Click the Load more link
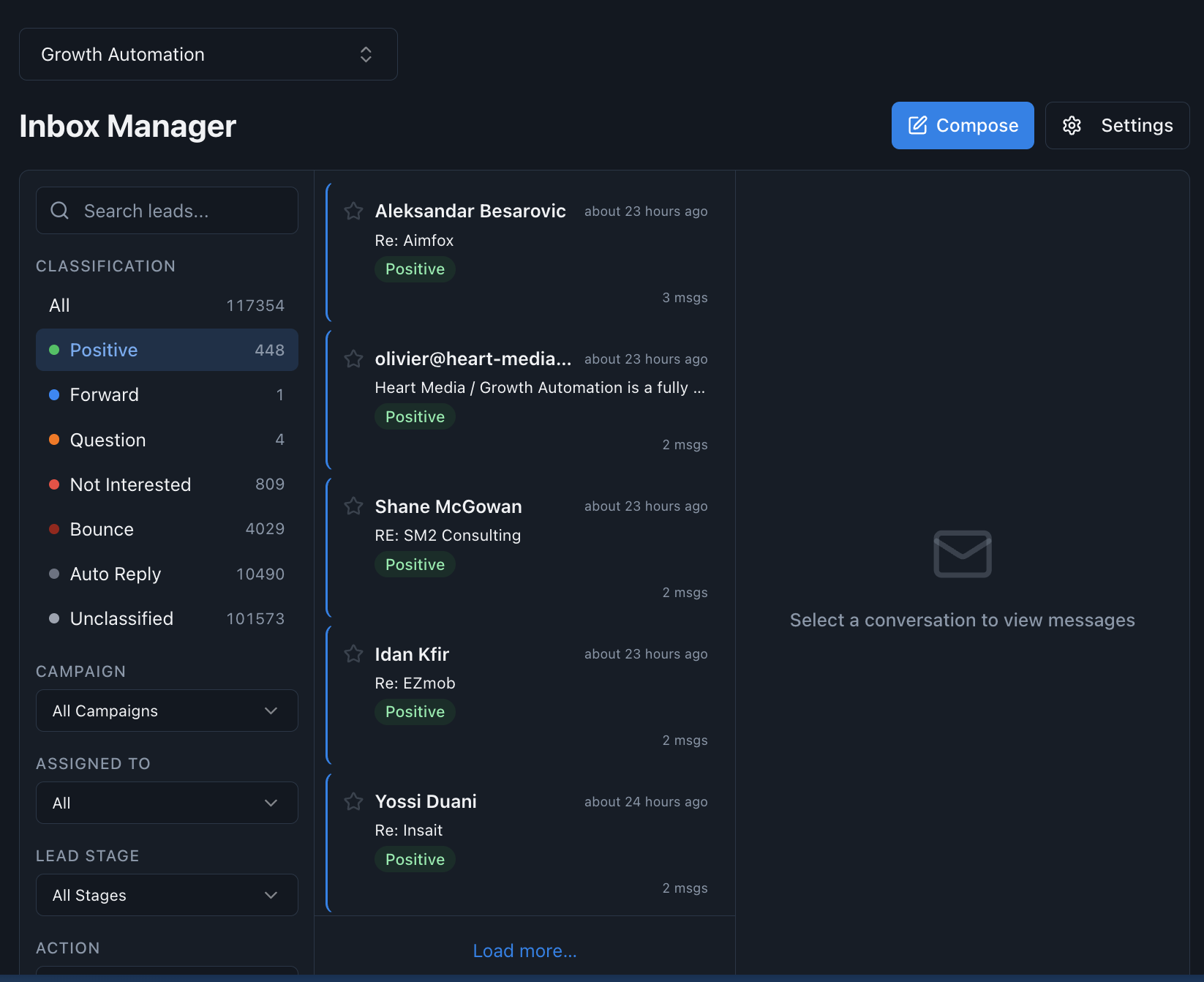Image resolution: width=1204 pixels, height=982 pixels. (x=524, y=950)
